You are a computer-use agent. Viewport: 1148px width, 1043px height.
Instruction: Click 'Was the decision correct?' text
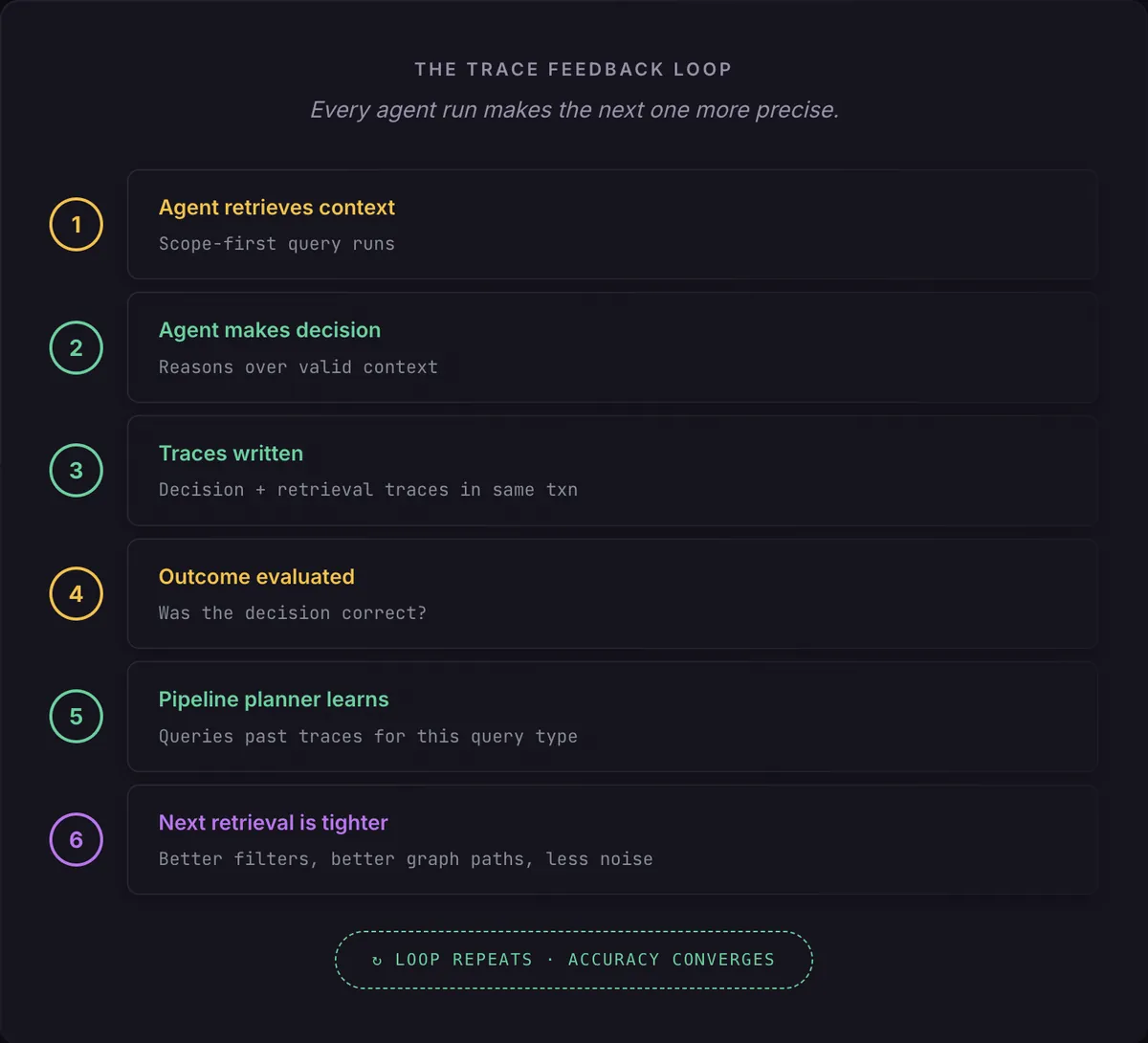tap(292, 613)
